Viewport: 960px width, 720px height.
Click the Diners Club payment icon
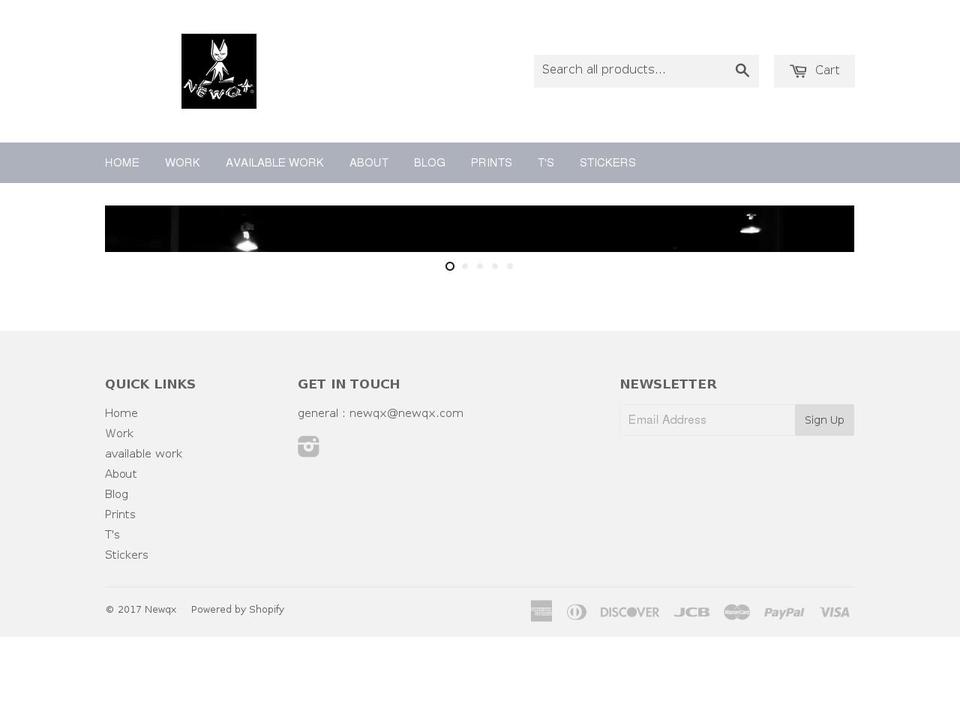pos(576,612)
